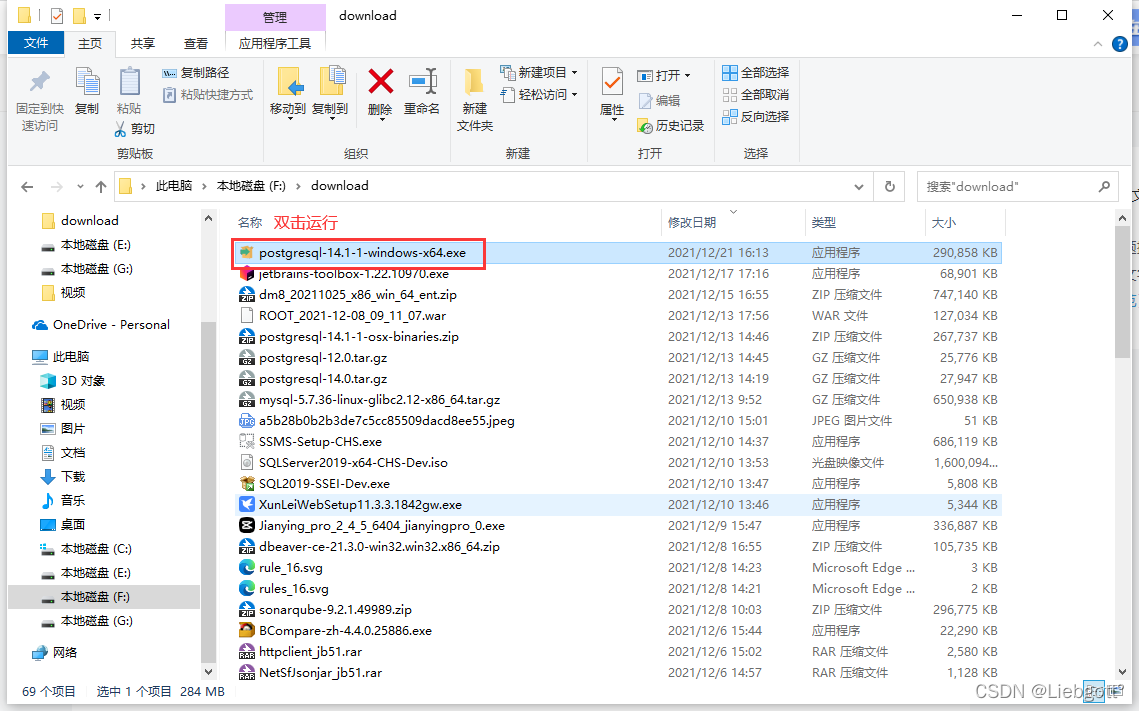Switch to the Share (共享) tab
Screen dimensions: 1139x711
coord(143,44)
